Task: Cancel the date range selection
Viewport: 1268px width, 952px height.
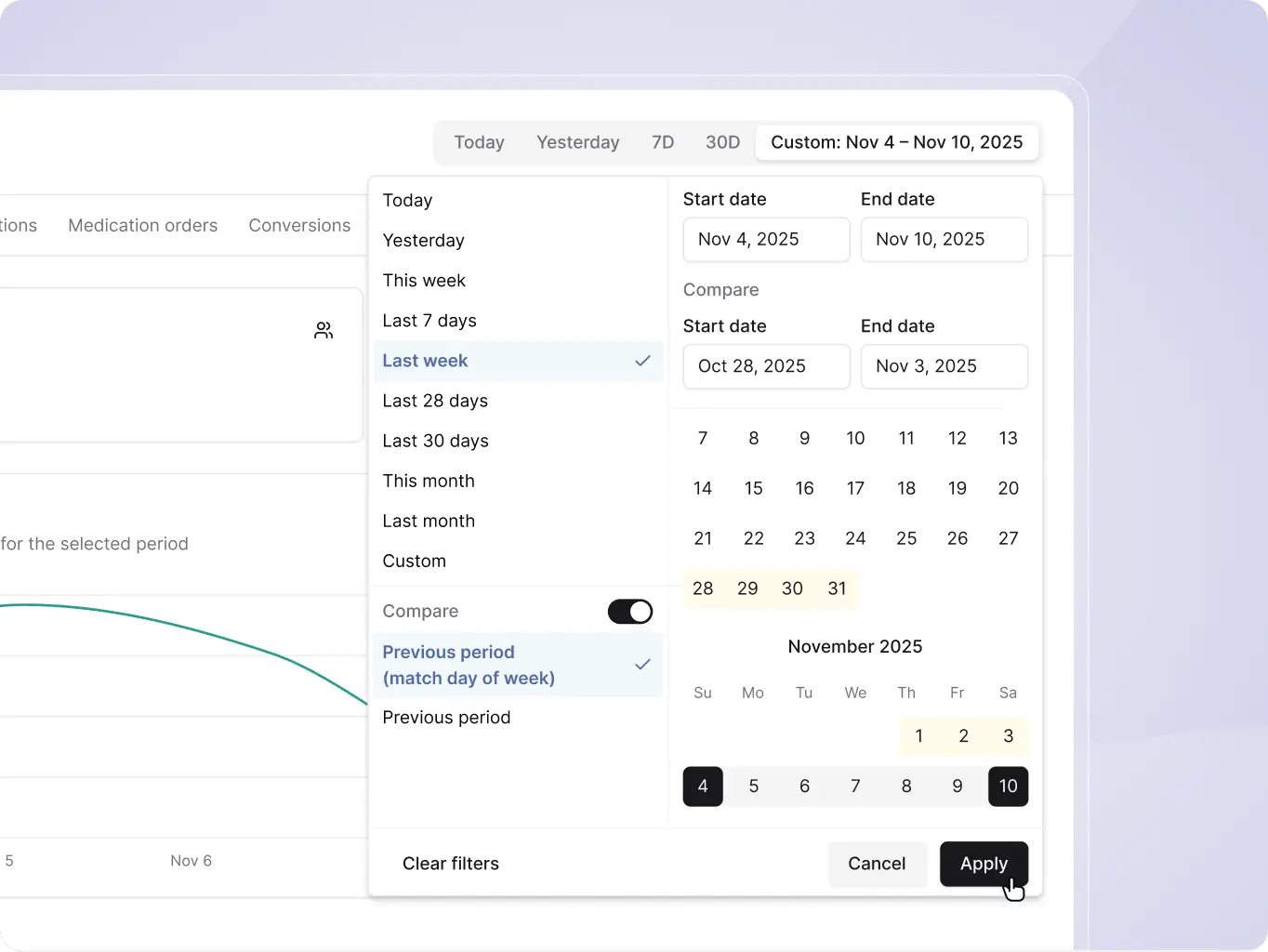Action: 876,864
